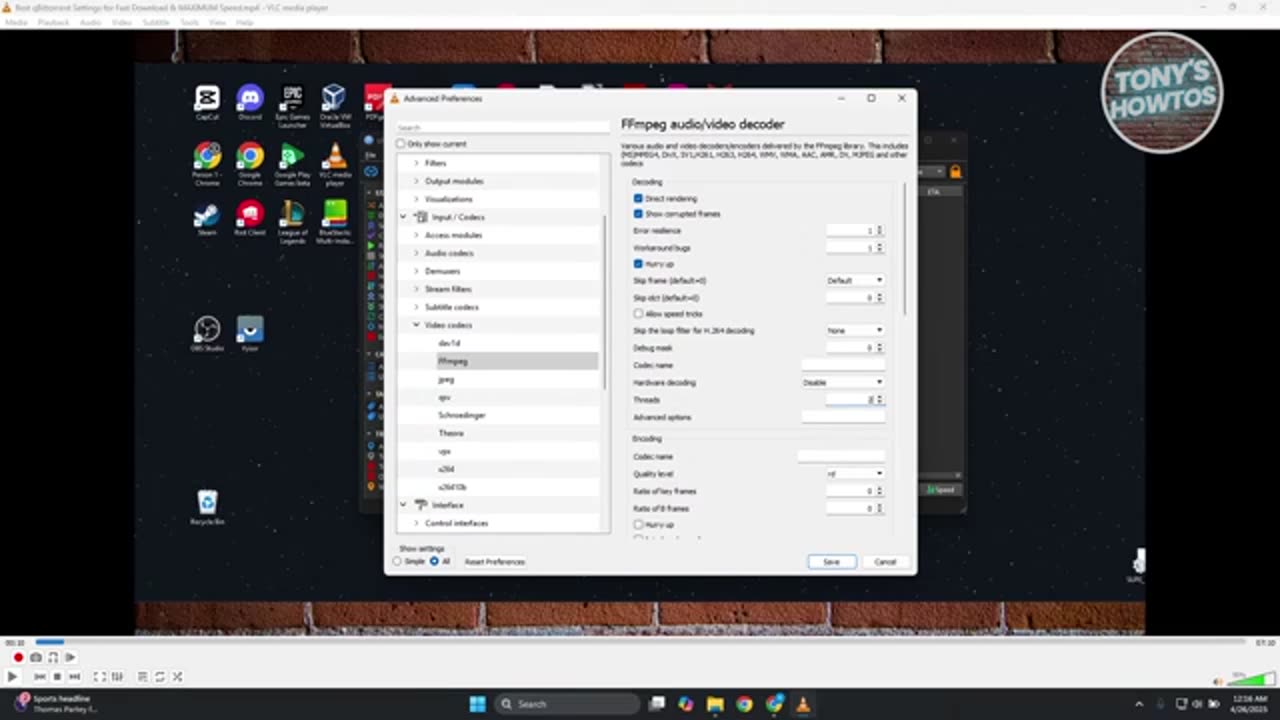
Task: Expand Demuxers tree node
Action: pos(416,271)
